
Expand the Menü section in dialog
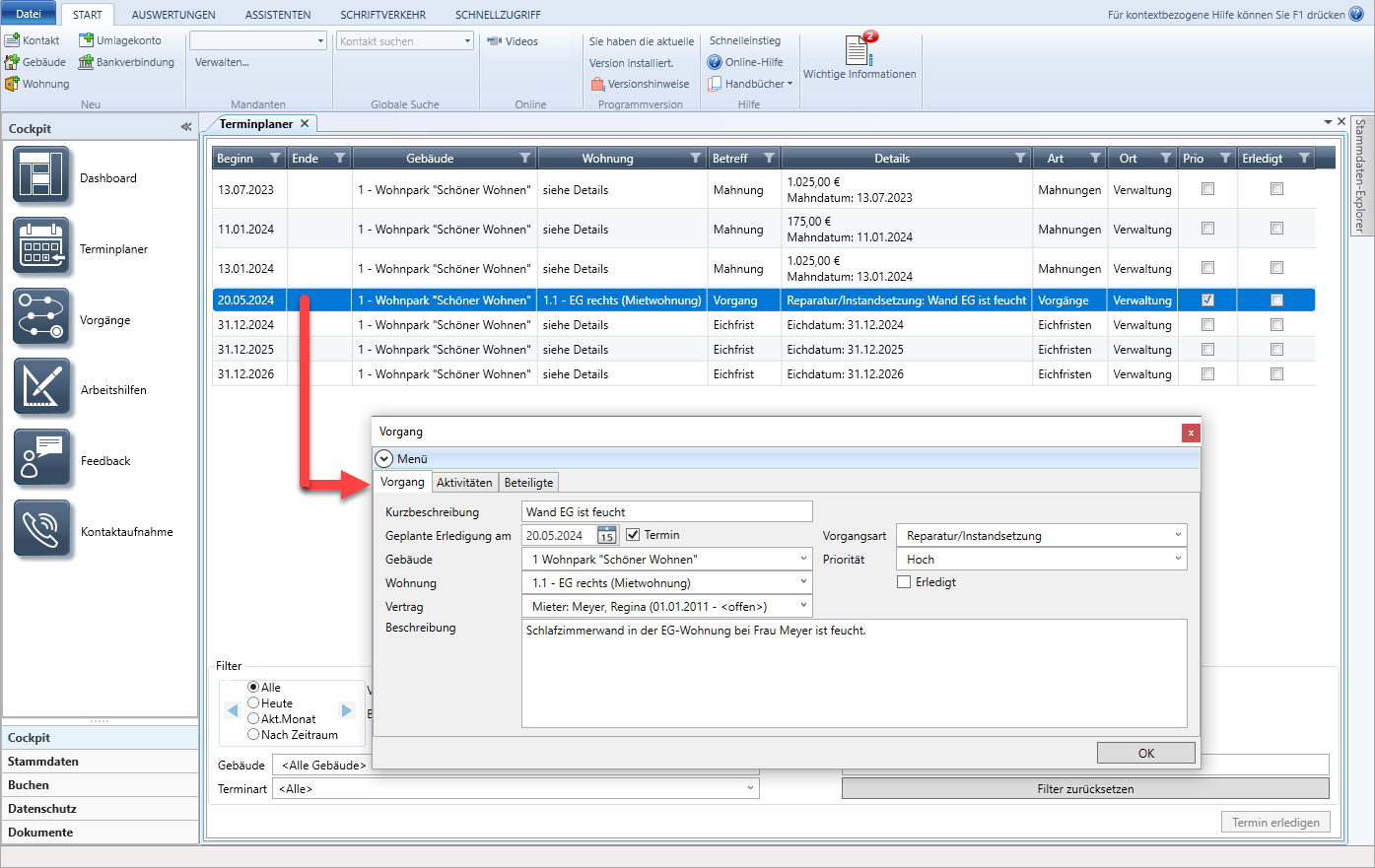pos(384,459)
